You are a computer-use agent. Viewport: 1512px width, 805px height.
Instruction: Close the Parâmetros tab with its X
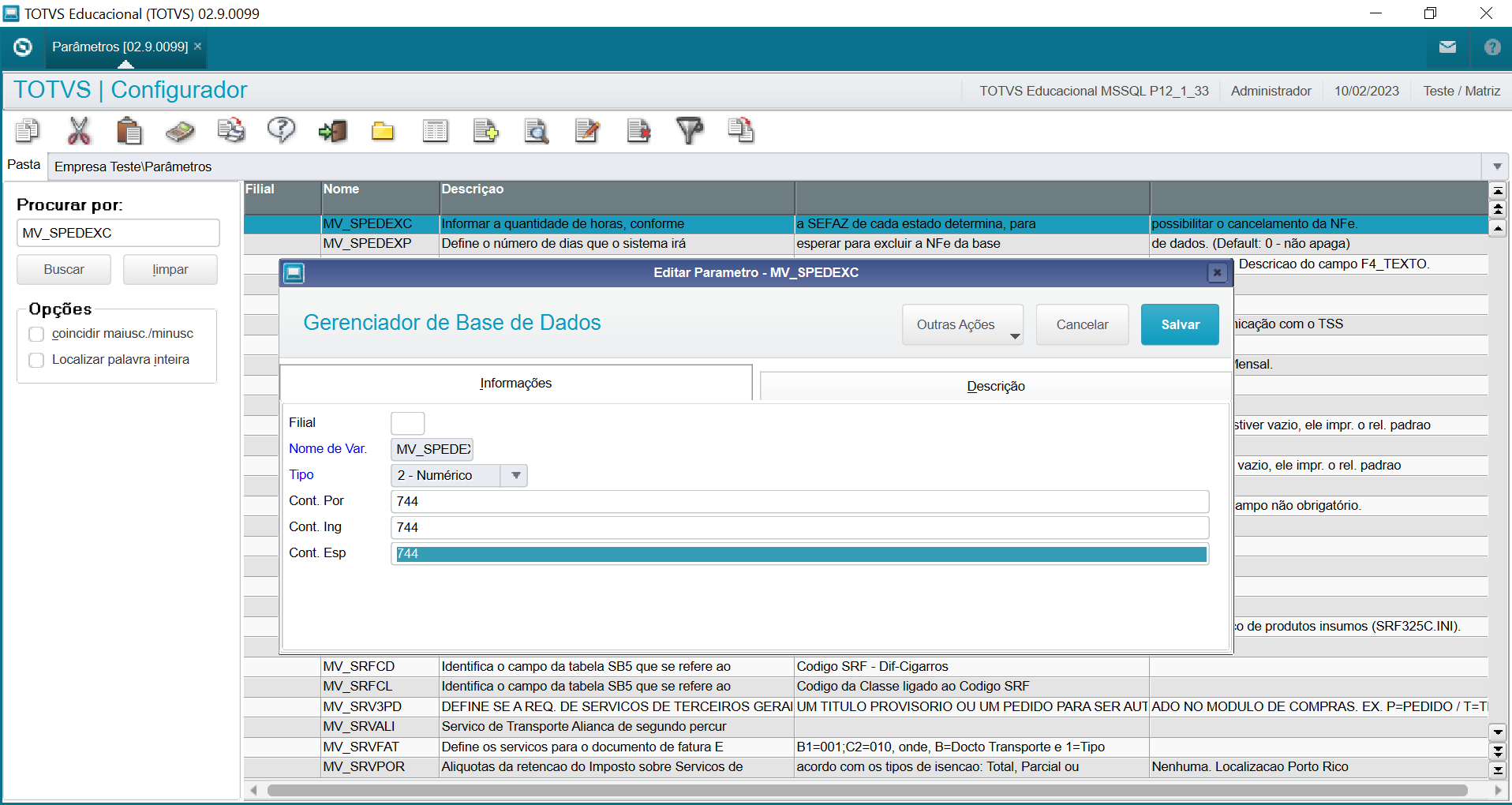point(198,47)
